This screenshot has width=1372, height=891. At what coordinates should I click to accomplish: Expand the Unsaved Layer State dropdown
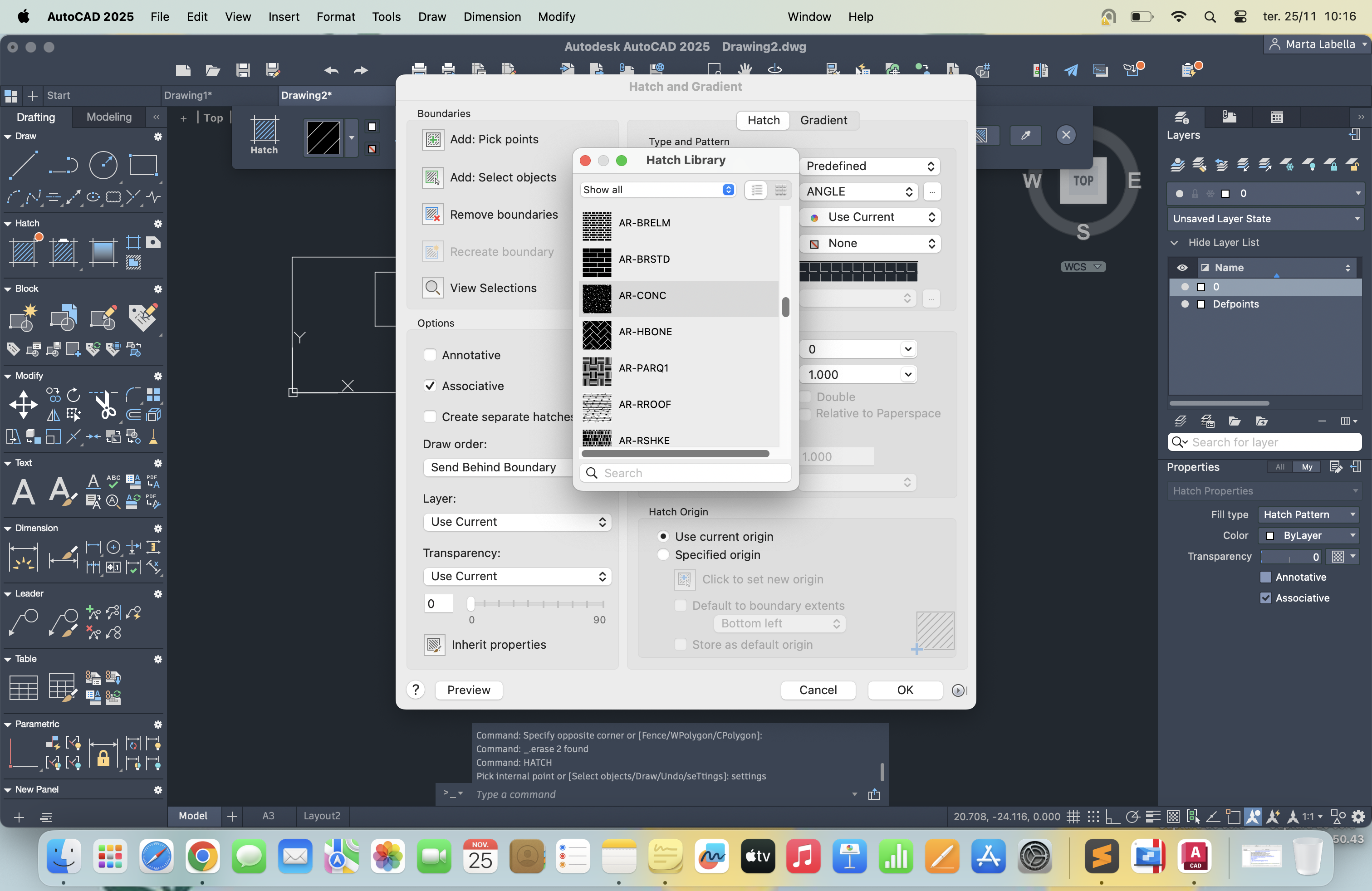click(x=1265, y=219)
